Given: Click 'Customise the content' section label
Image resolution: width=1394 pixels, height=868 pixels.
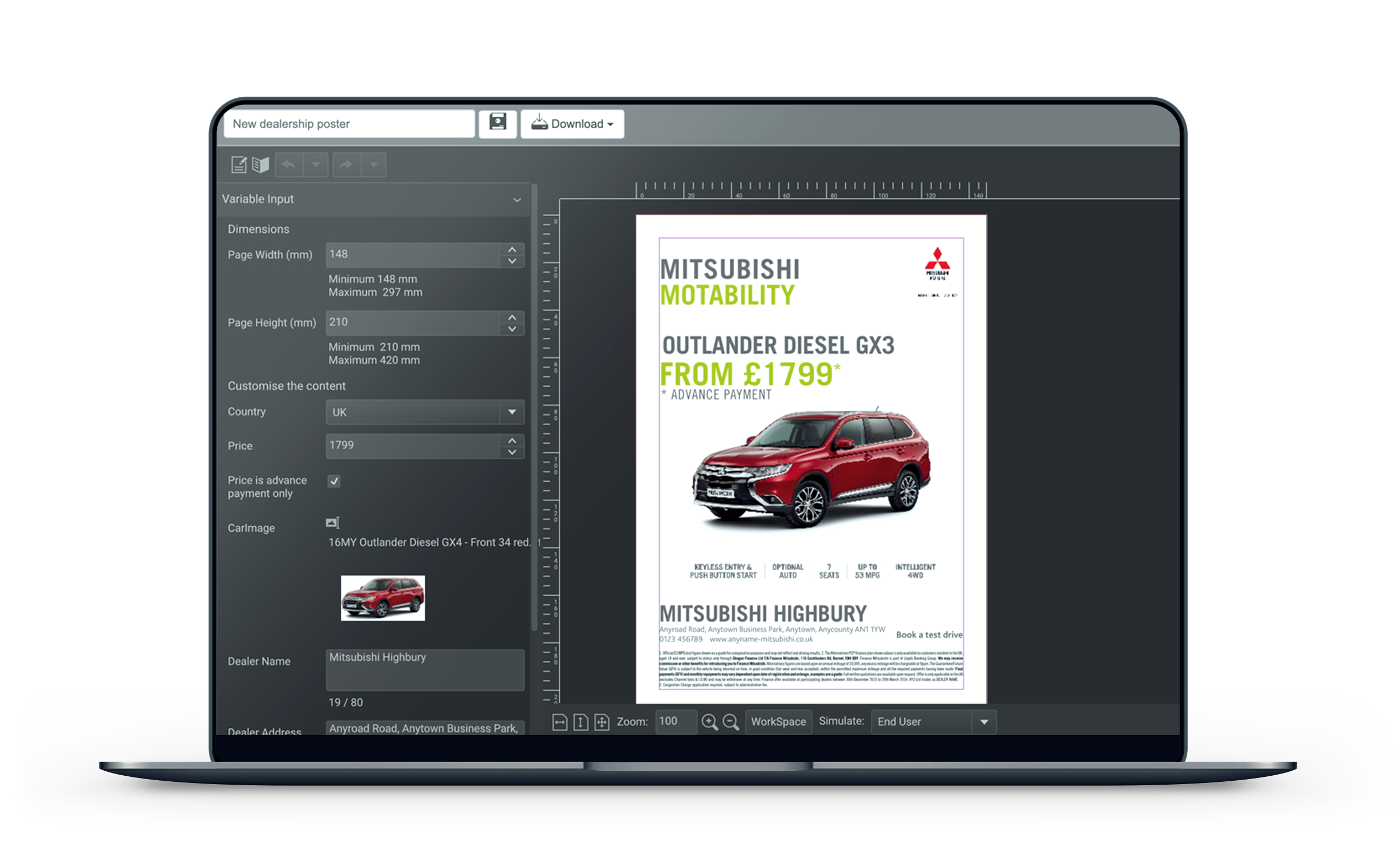Looking at the screenshot, I should [286, 386].
